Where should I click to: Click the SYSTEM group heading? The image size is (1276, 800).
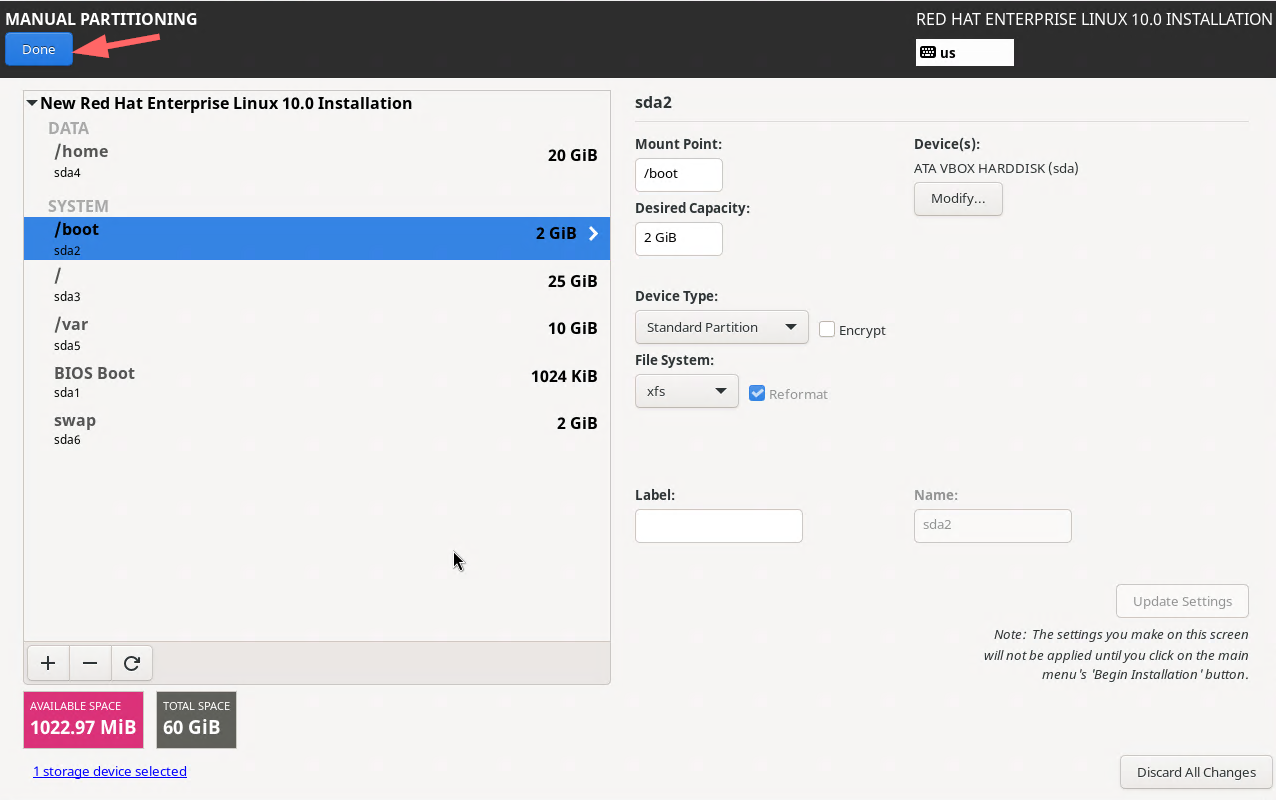78,206
